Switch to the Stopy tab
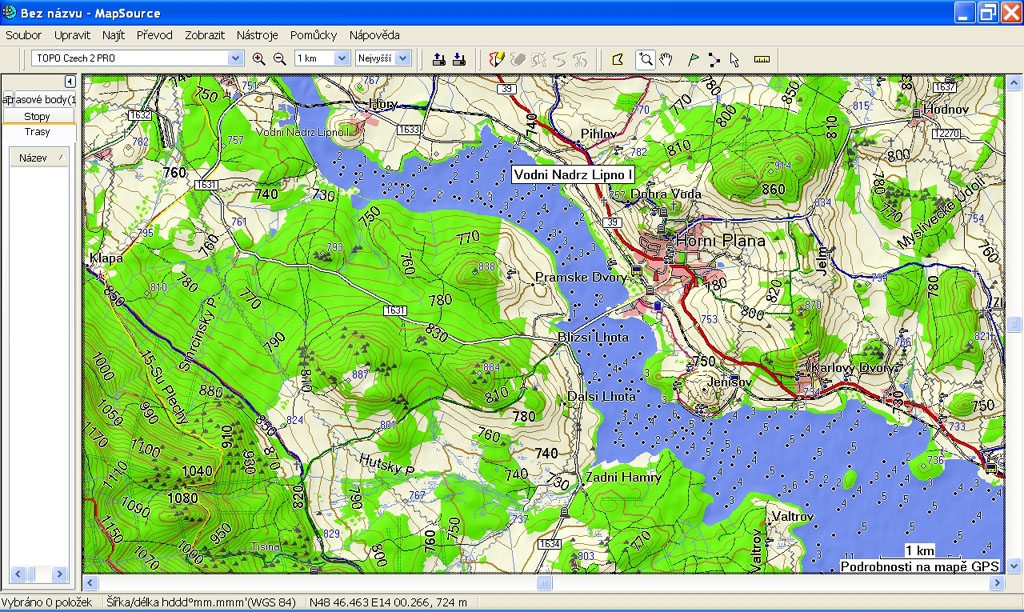This screenshot has height=612, width=1024. click(x=37, y=116)
